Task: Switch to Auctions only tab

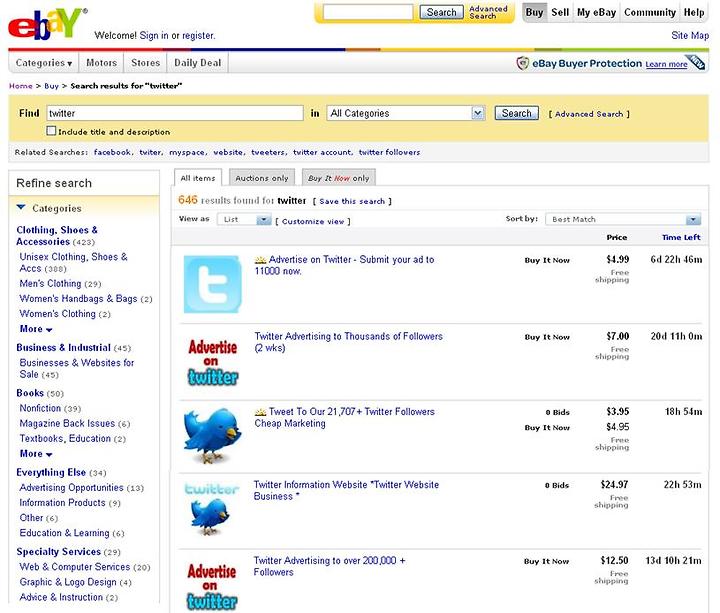Action: 262,178
